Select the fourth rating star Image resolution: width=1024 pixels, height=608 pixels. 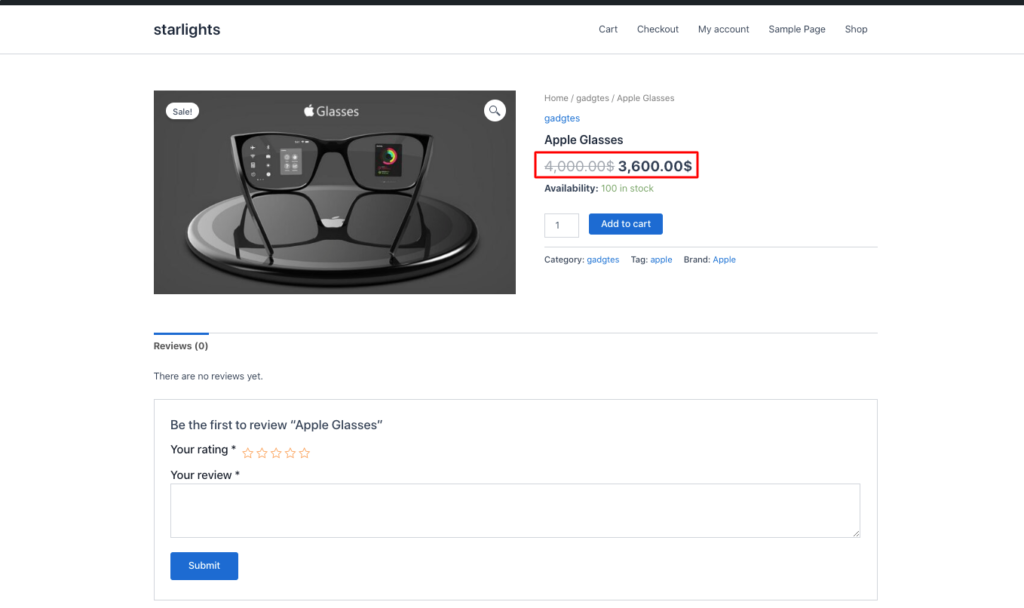point(290,453)
